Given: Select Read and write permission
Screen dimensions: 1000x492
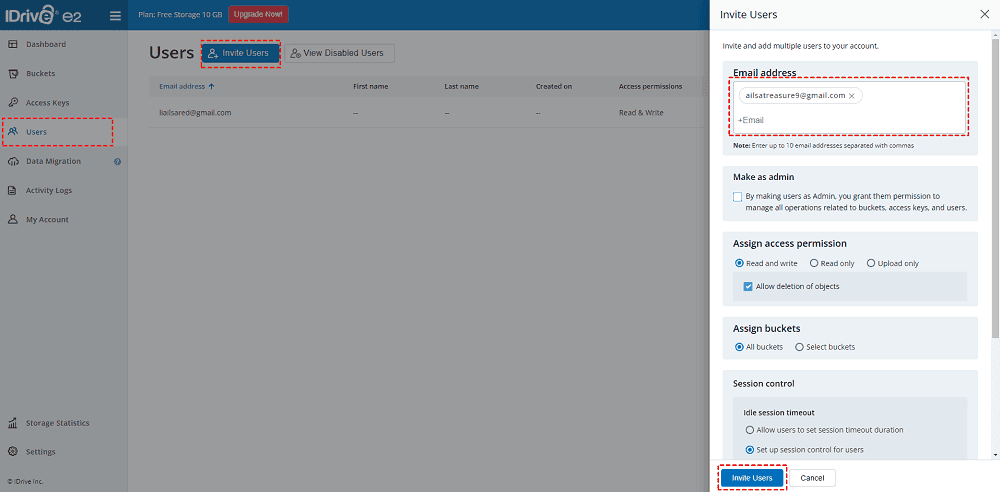Looking at the screenshot, I should (740, 263).
